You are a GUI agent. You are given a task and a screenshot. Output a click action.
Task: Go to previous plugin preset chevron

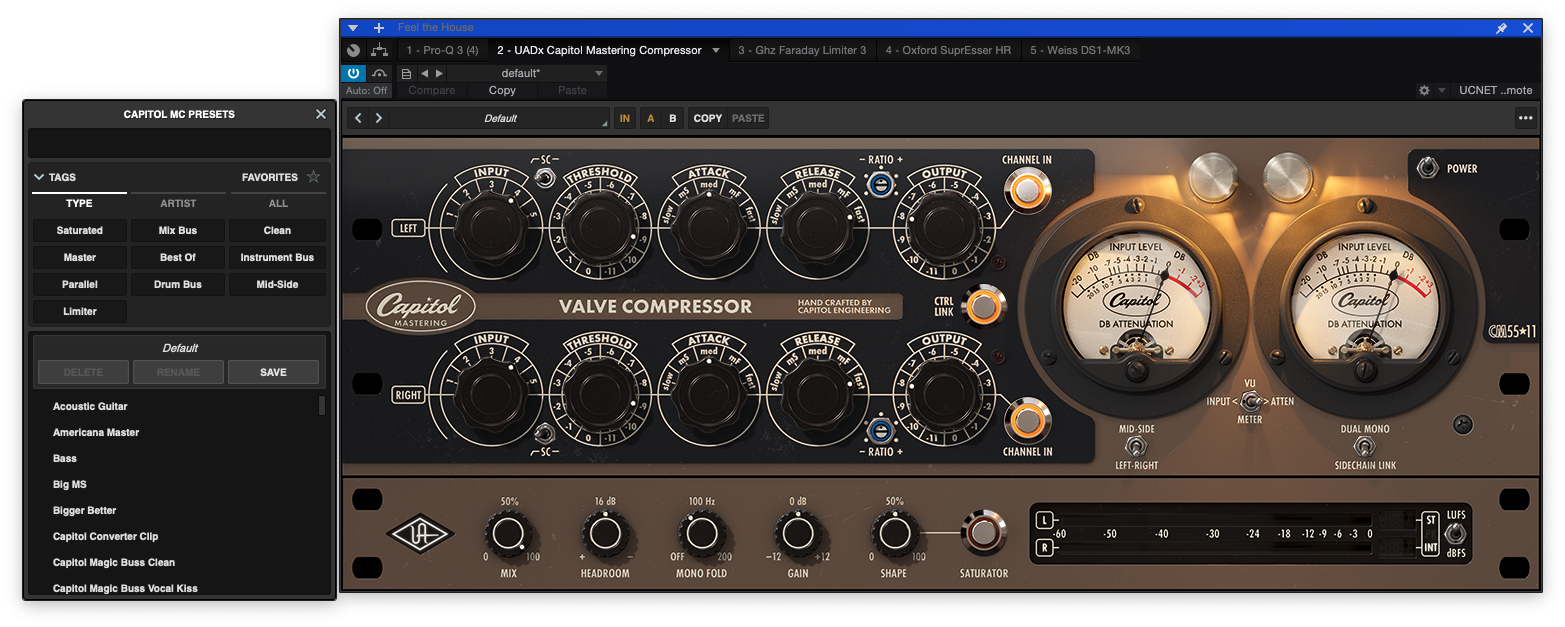point(359,118)
